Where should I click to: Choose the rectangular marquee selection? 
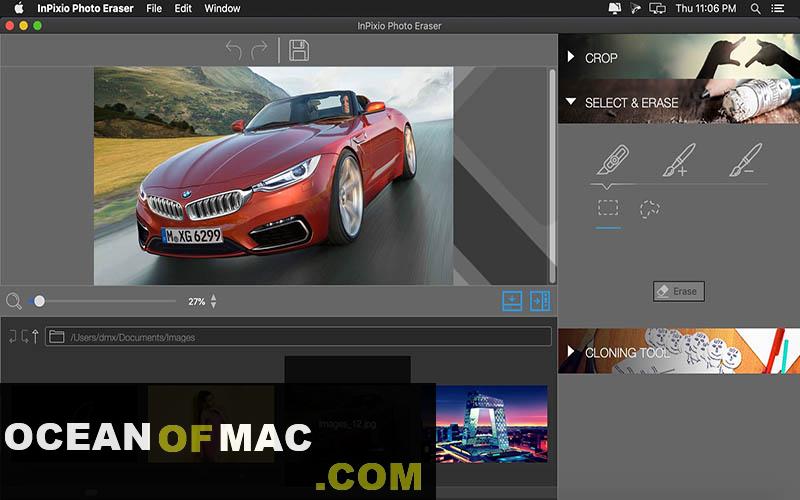[608, 208]
